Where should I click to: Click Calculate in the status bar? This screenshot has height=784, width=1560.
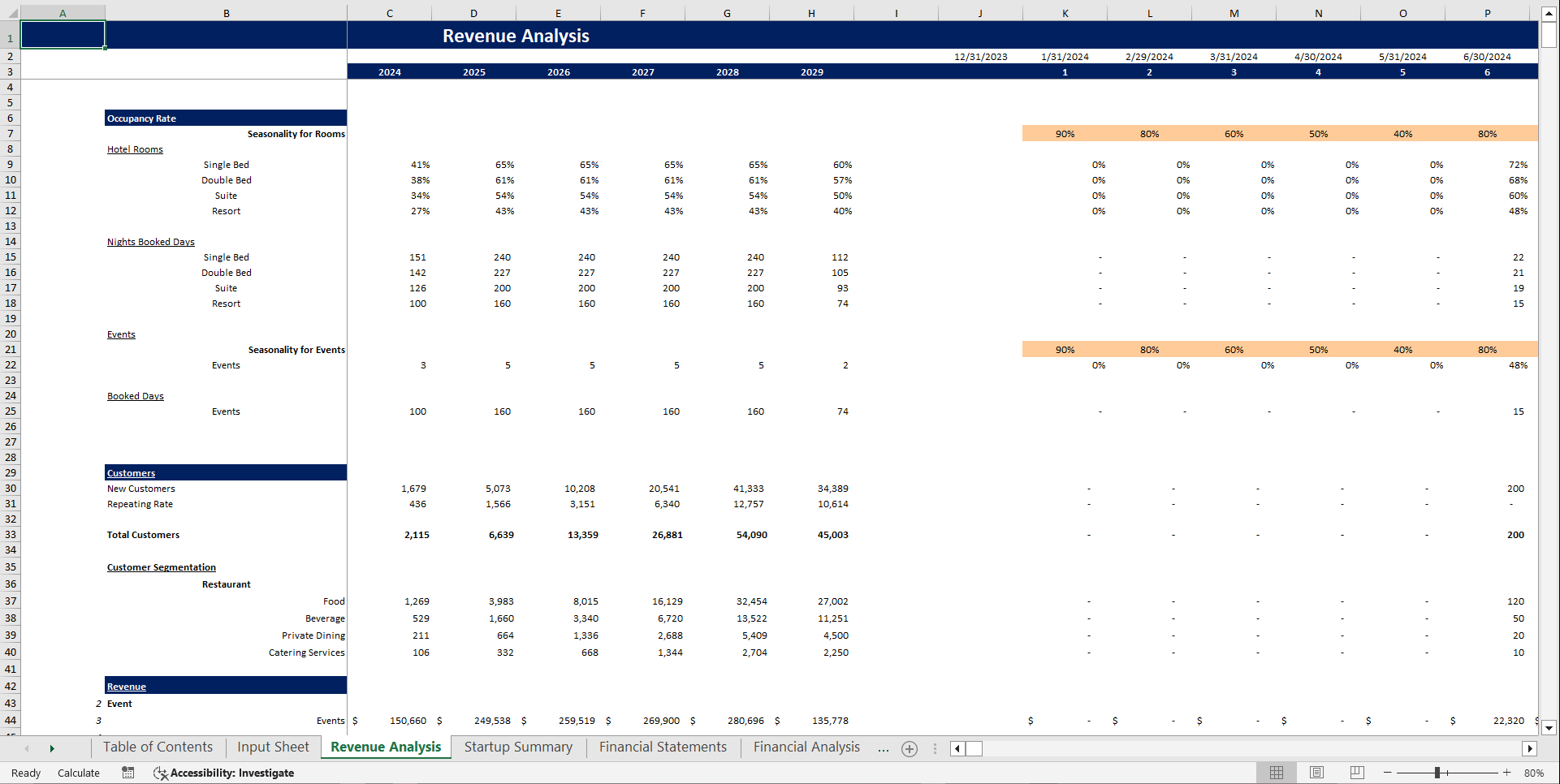78,773
